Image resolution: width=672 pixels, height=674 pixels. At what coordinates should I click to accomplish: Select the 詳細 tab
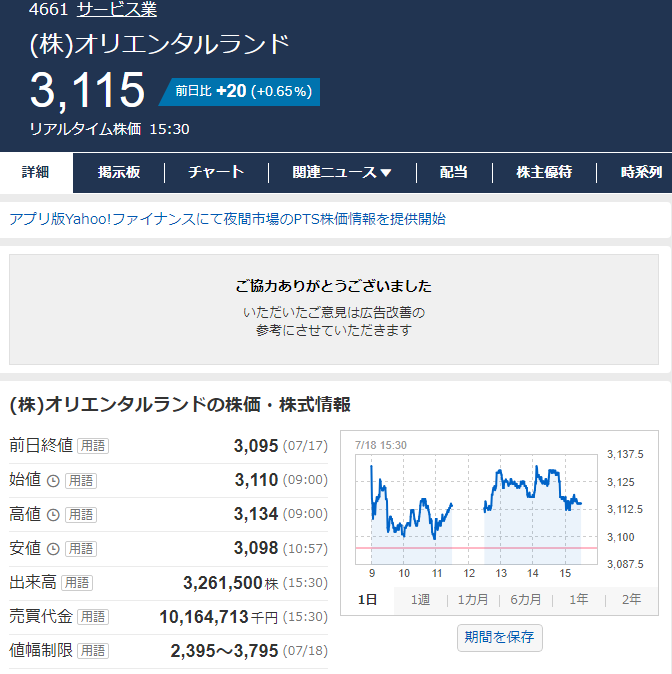tap(36, 172)
